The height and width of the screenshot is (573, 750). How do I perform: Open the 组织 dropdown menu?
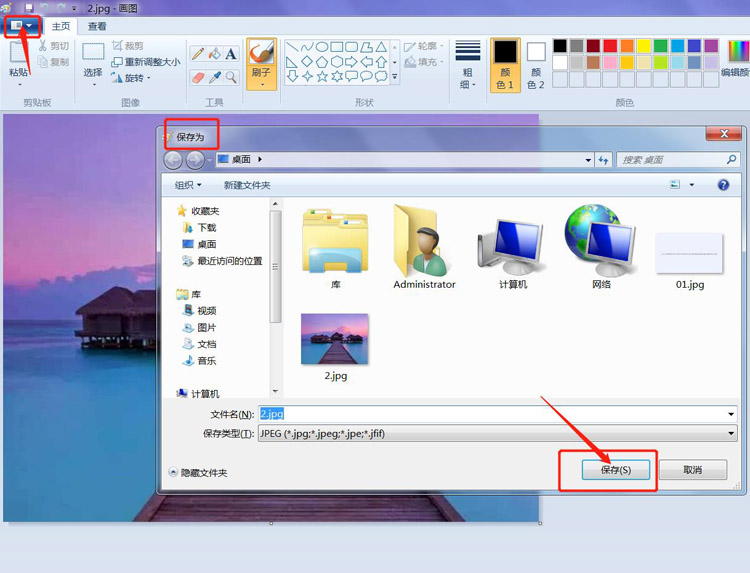tap(188, 185)
